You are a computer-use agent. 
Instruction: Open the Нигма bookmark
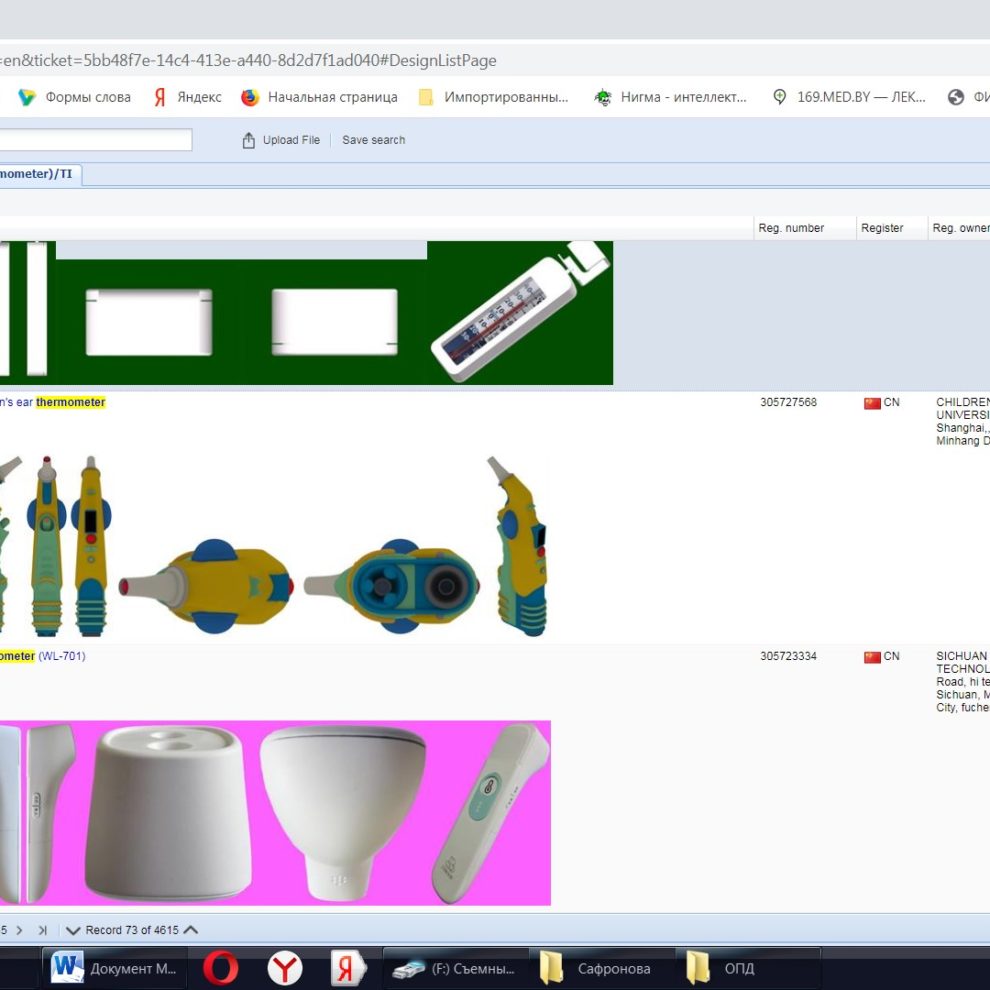pyautogui.click(x=671, y=97)
